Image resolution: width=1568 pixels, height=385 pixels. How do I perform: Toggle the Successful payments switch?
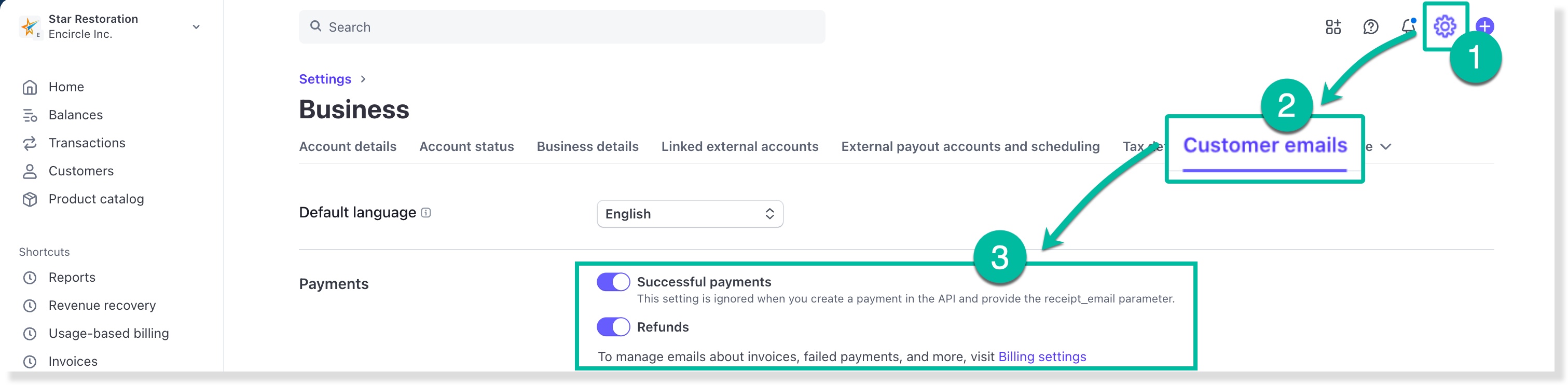pyautogui.click(x=613, y=282)
